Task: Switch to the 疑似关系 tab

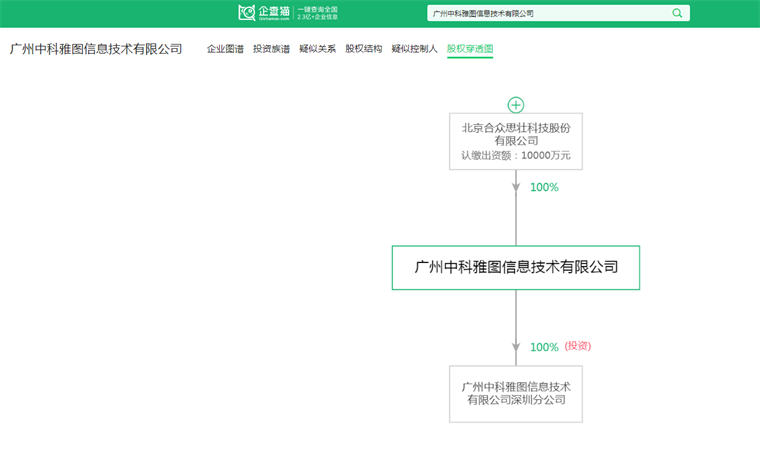Action: [x=317, y=49]
